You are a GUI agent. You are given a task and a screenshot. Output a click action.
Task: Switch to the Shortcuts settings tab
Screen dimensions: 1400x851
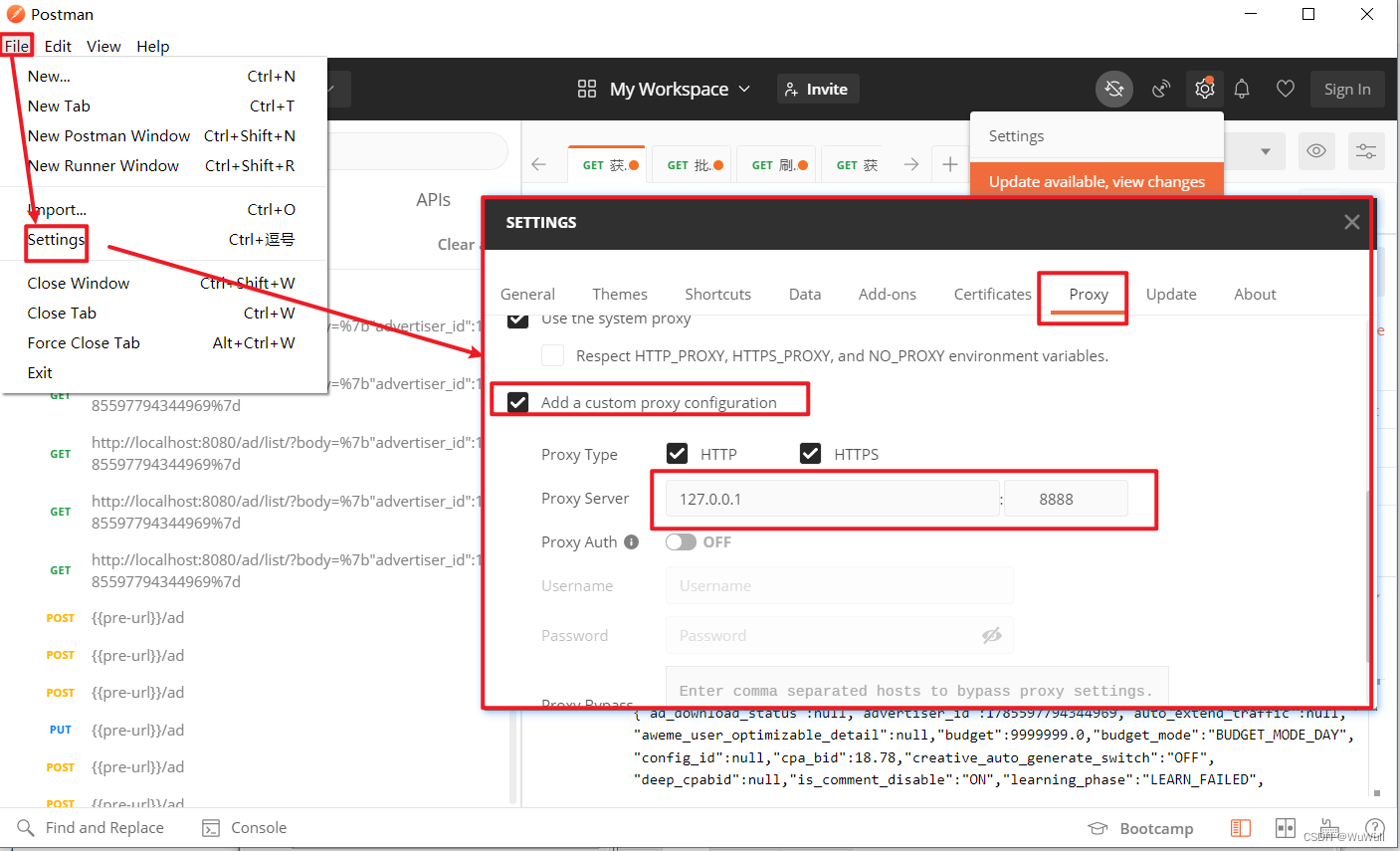(x=717, y=294)
